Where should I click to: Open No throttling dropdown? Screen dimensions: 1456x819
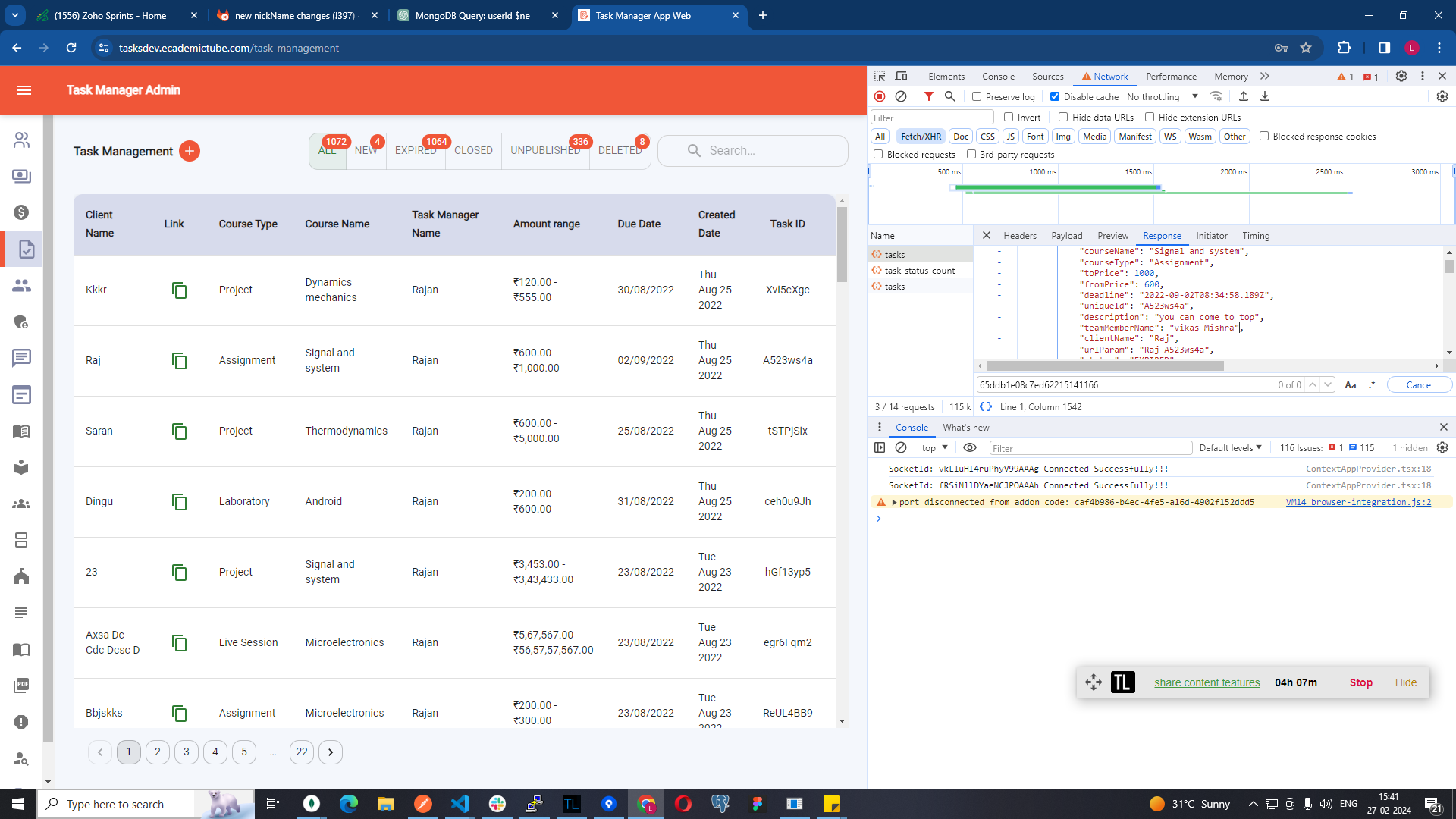coord(1162,96)
